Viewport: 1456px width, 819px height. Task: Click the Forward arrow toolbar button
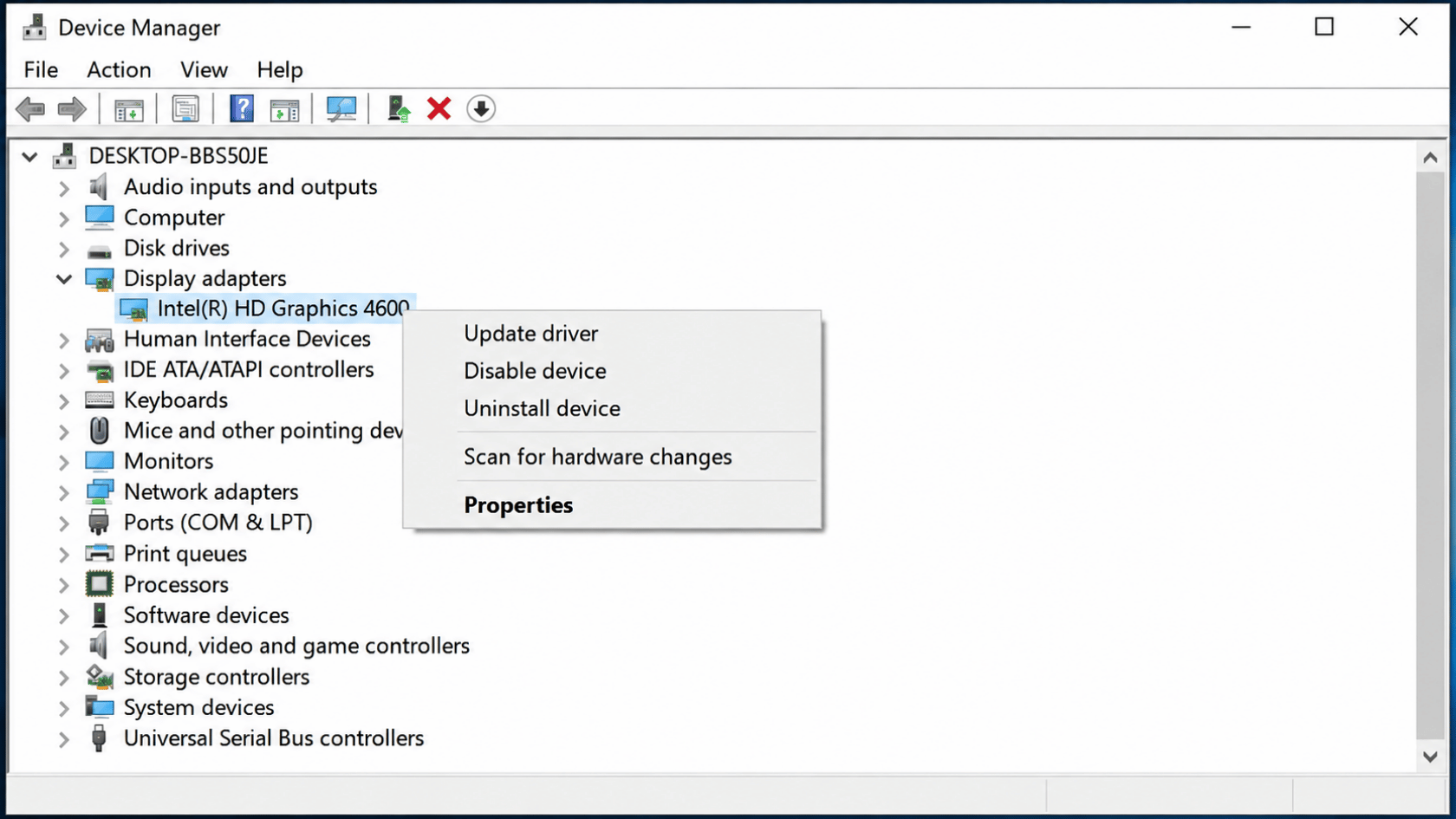coord(72,109)
